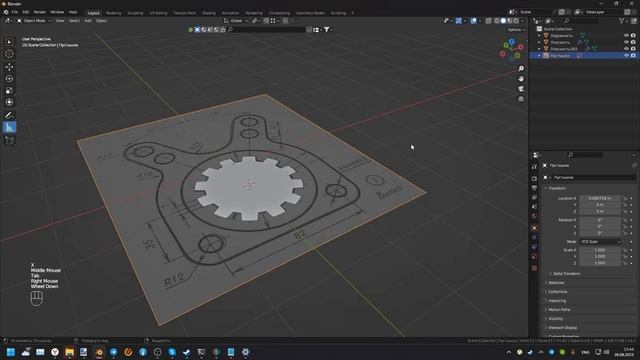
Task: Open the Texture properties tab icon
Action: [534, 268]
